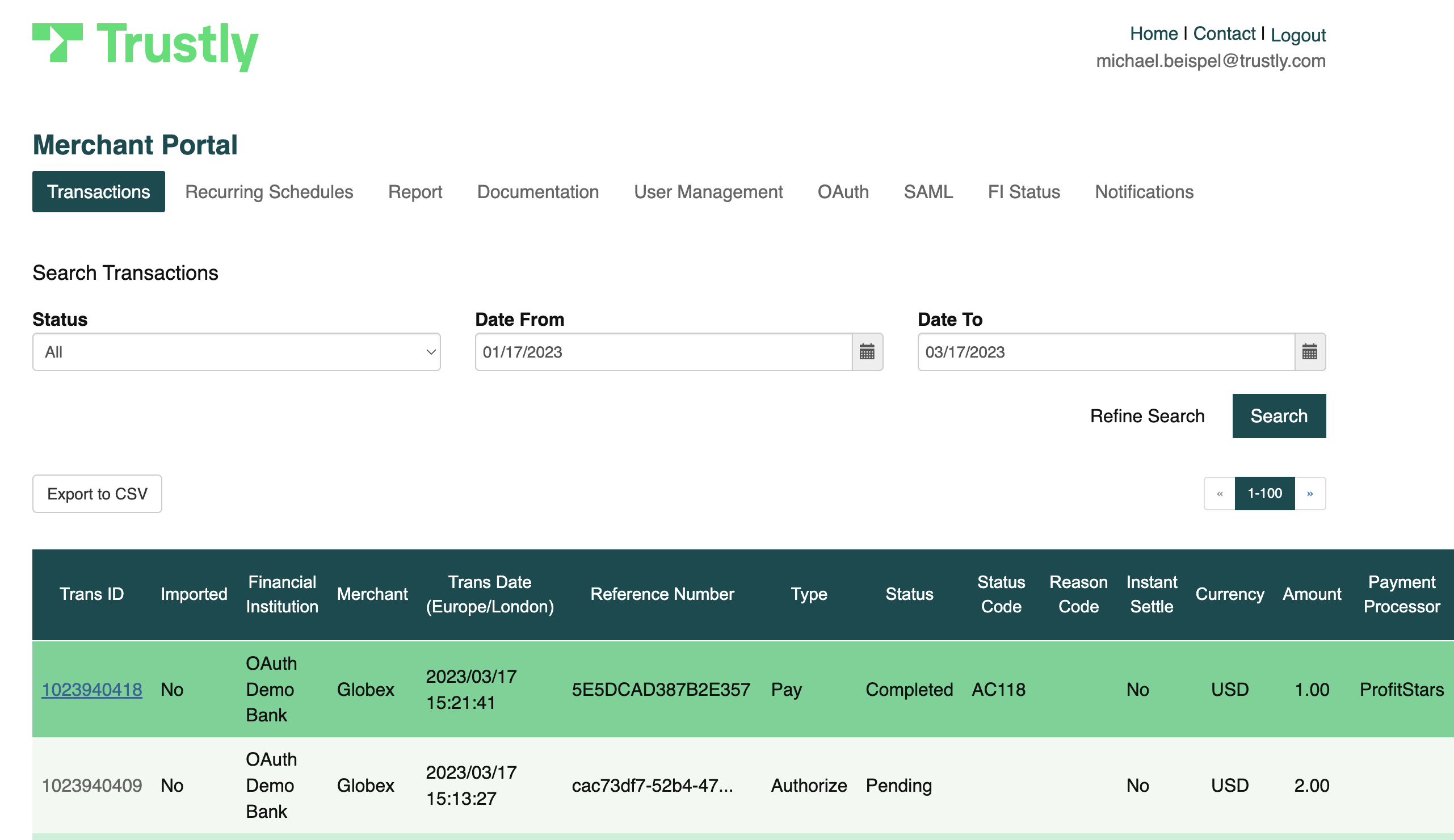Open the Date To calendar picker
Screen dimensions: 1454x840
pos(1309,352)
